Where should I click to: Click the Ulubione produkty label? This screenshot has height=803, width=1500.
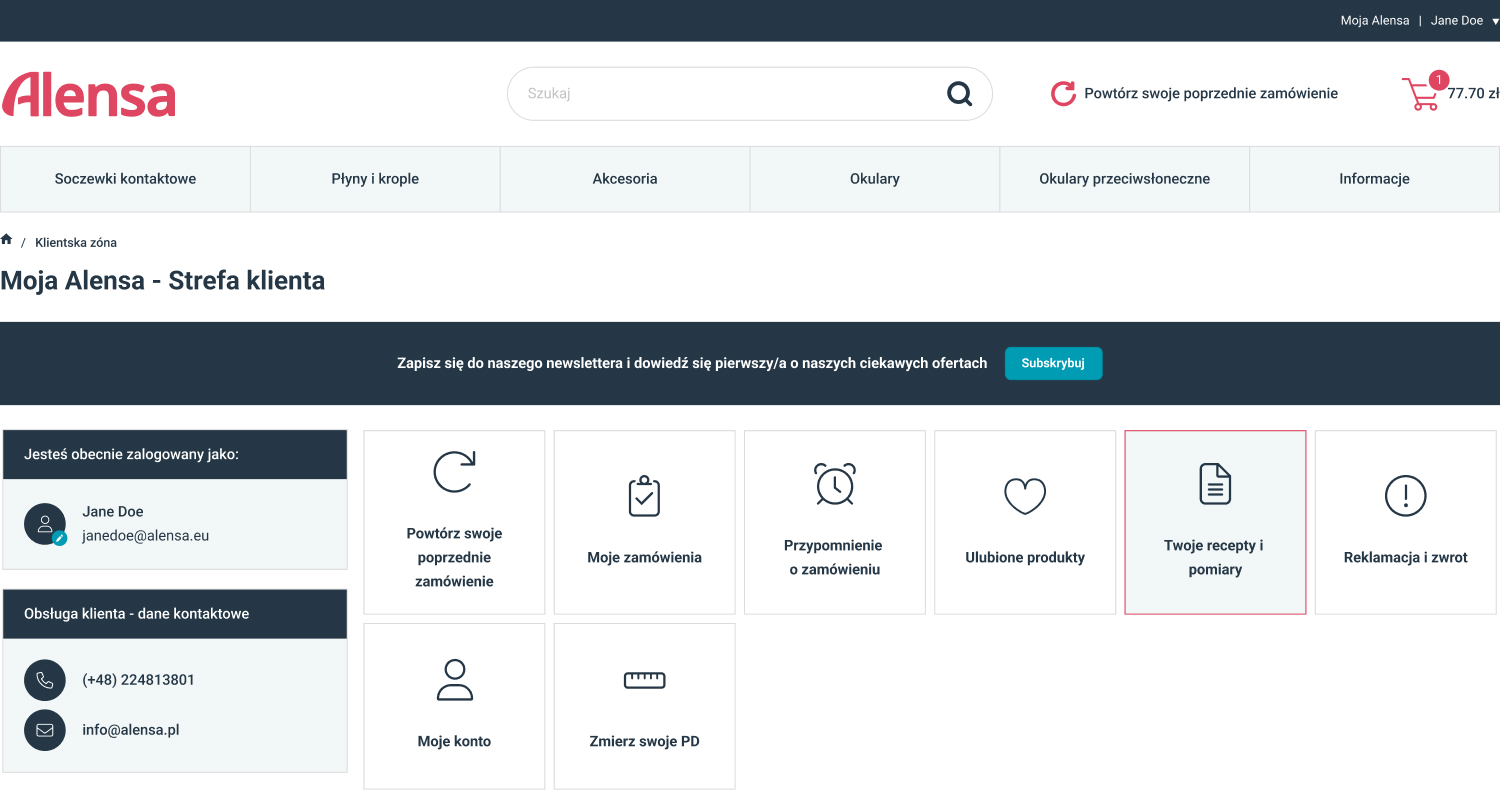[1025, 558]
